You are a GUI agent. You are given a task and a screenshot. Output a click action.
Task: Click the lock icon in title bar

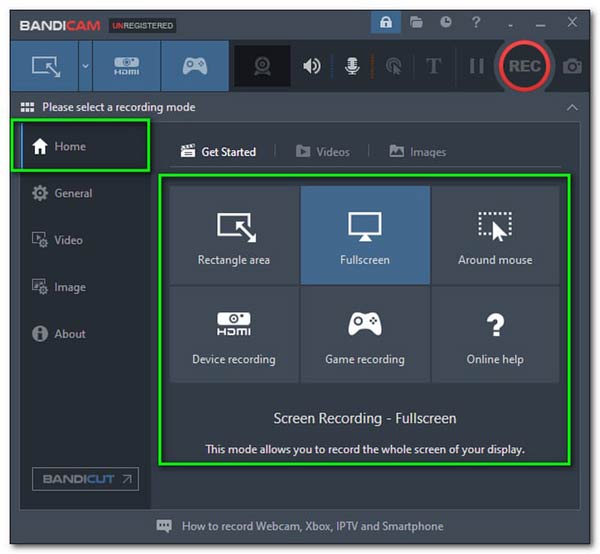pos(386,22)
